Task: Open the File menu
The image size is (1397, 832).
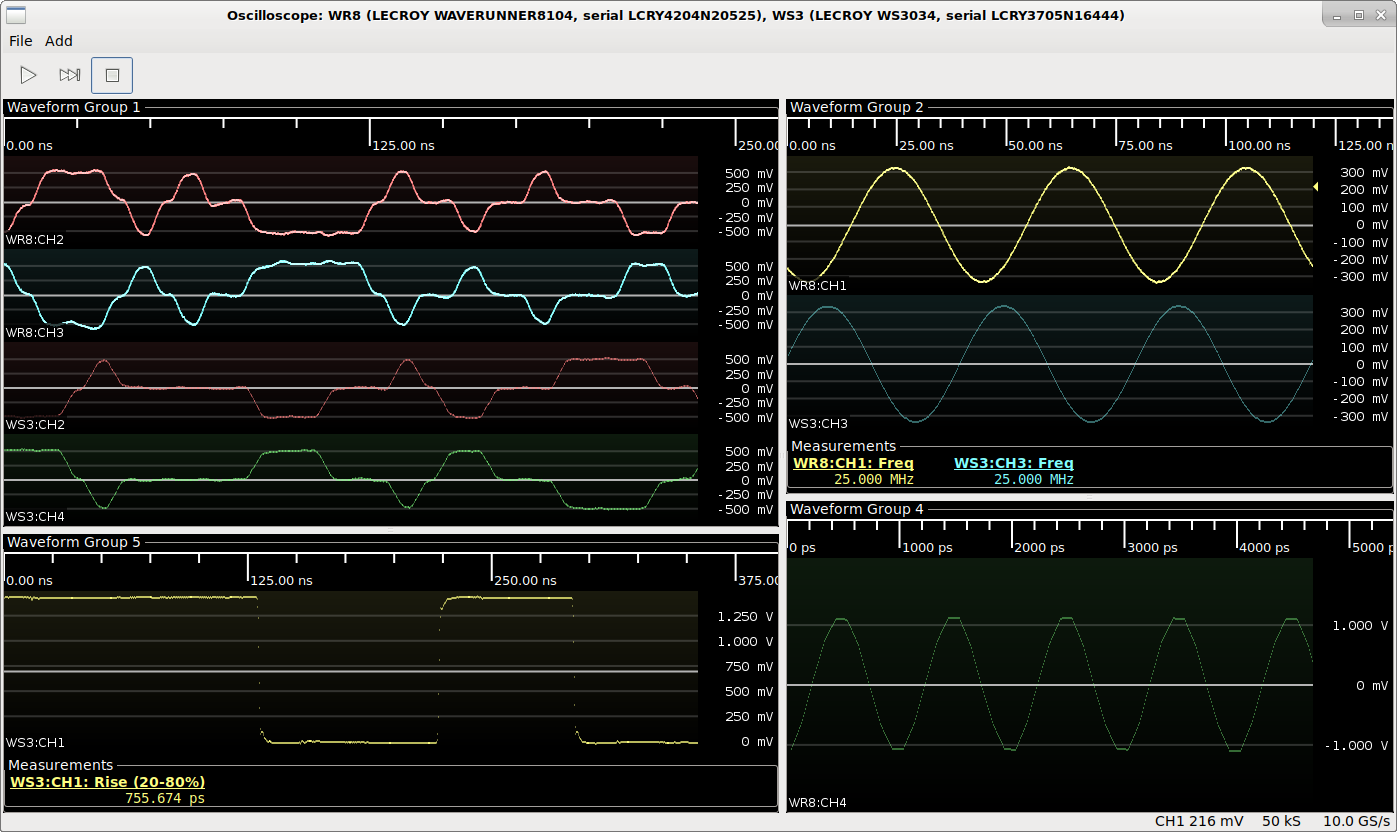Action: coord(21,41)
